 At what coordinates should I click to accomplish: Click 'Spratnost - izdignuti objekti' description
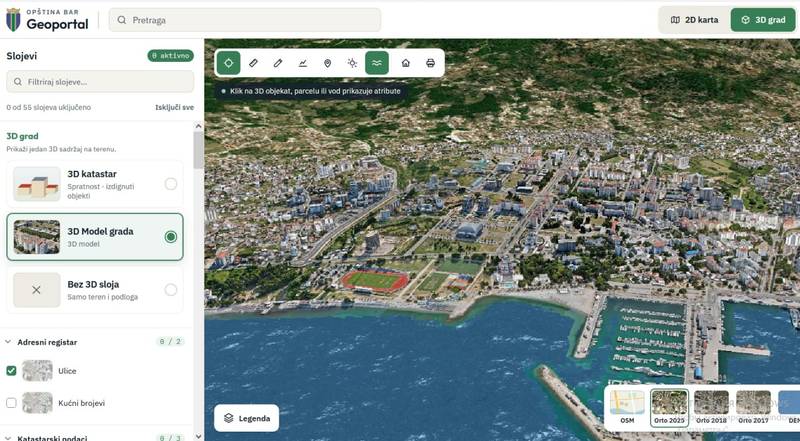[x=101, y=191]
